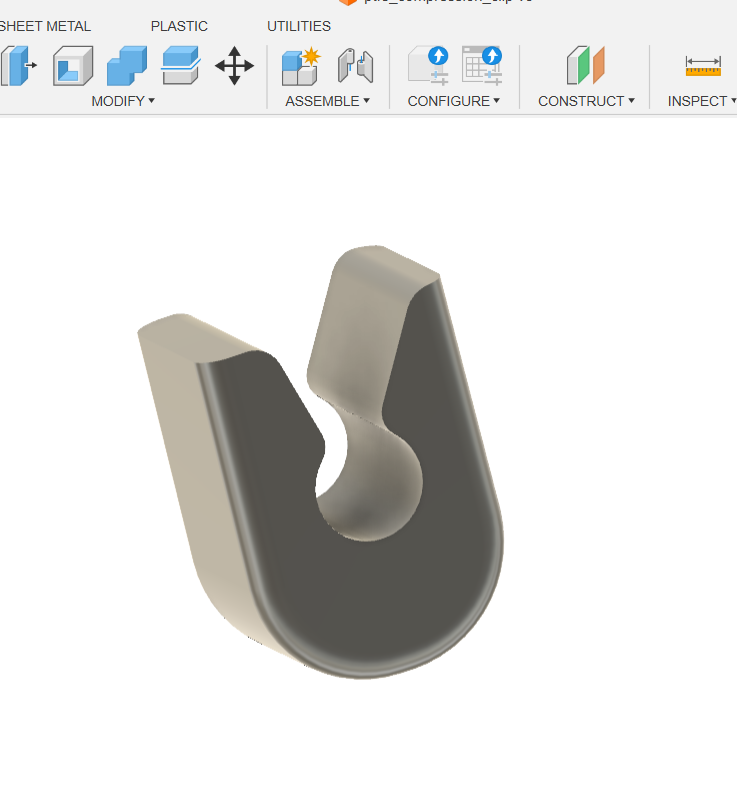The image size is (737, 810).
Task: Activate the Move/Copy arrows tool
Action: (x=234, y=66)
